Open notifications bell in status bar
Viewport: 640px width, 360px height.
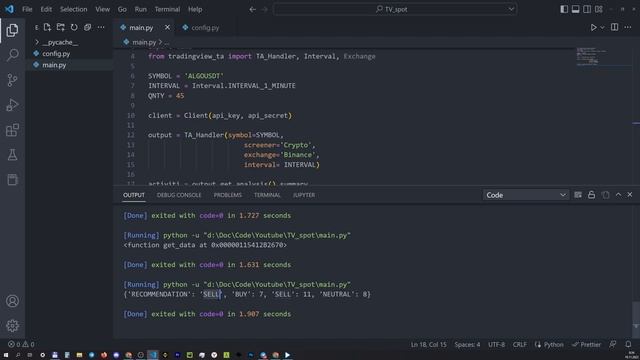[628, 344]
